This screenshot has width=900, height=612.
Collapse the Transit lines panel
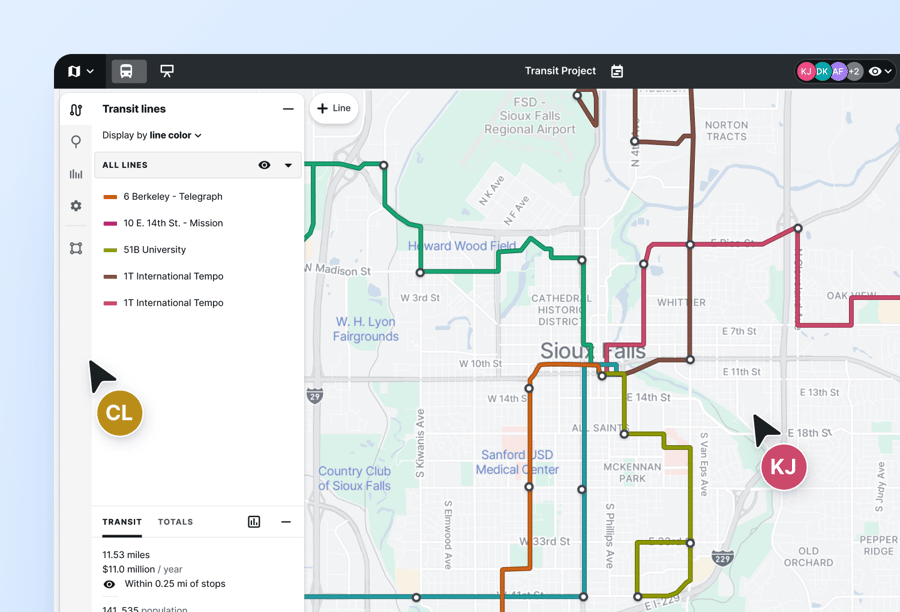click(x=288, y=109)
